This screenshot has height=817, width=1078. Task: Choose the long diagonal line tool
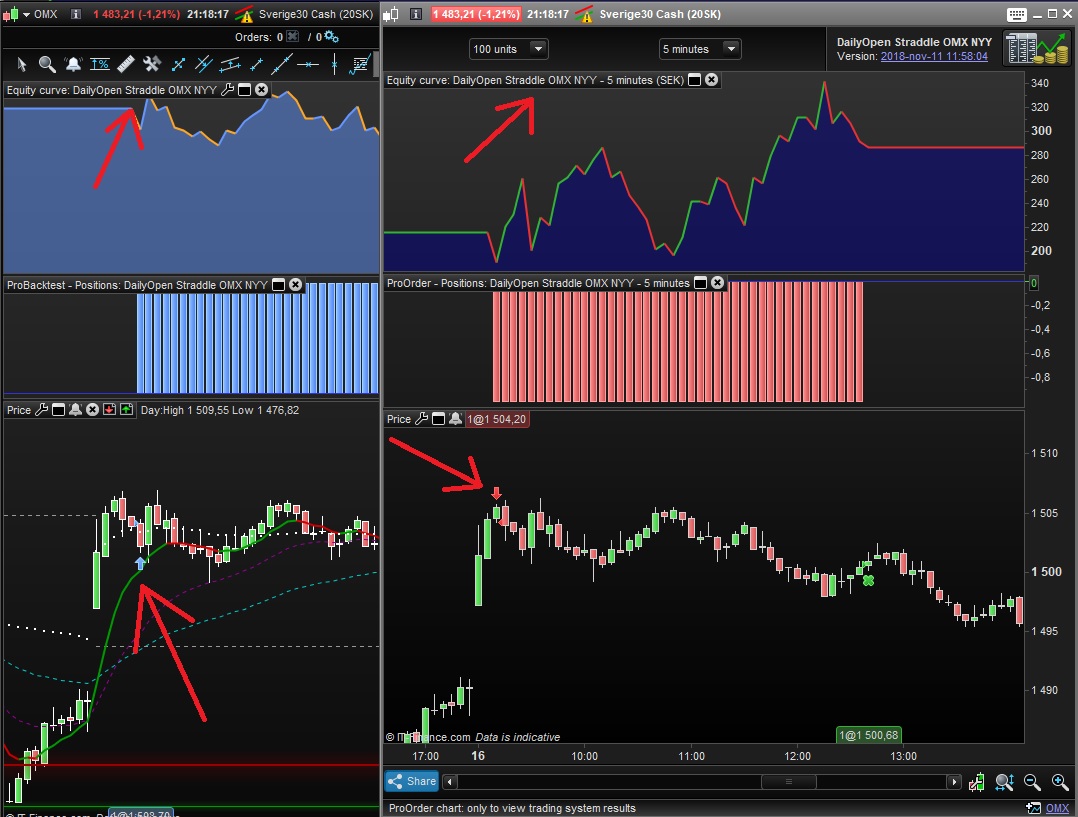[x=282, y=64]
